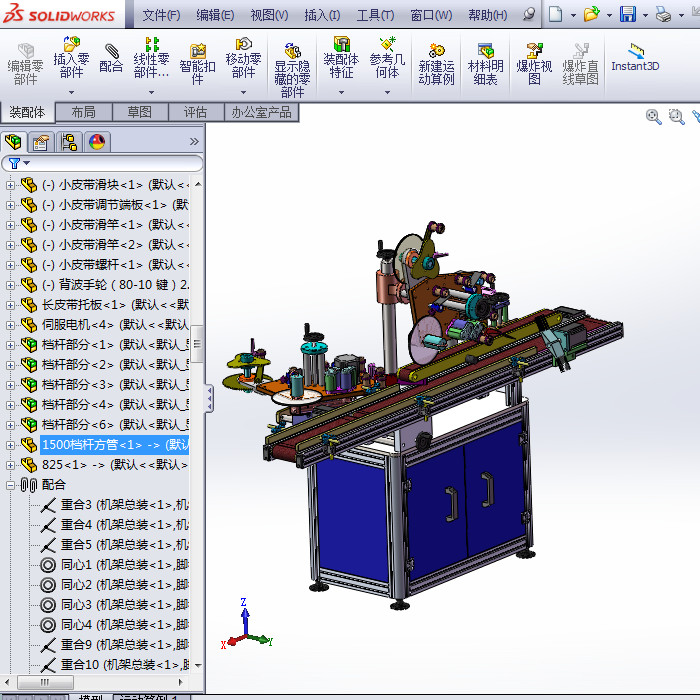
Task: Toggle Instant3D tool
Action: click(x=635, y=57)
